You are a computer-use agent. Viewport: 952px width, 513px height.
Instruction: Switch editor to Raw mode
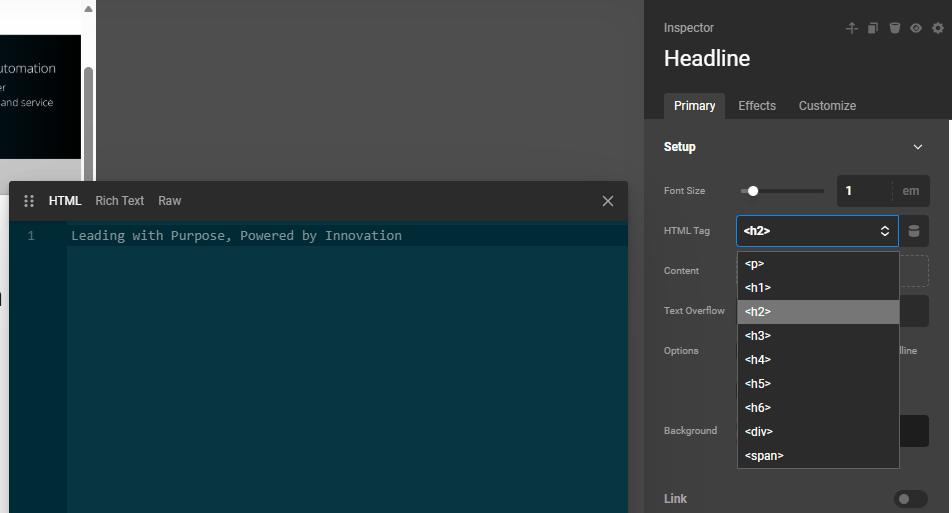pyautogui.click(x=170, y=201)
